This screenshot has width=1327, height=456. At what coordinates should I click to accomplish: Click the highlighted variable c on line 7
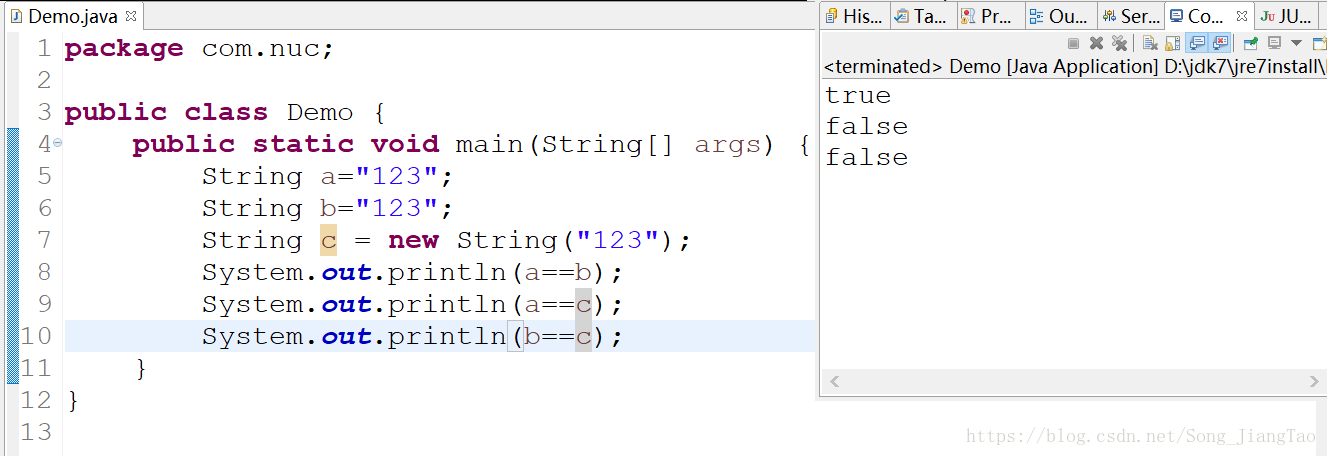329,240
